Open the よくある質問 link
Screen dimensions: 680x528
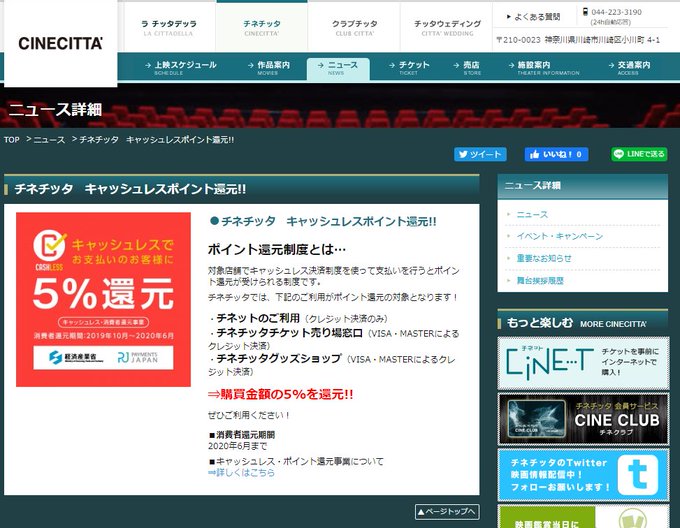[x=533, y=17]
